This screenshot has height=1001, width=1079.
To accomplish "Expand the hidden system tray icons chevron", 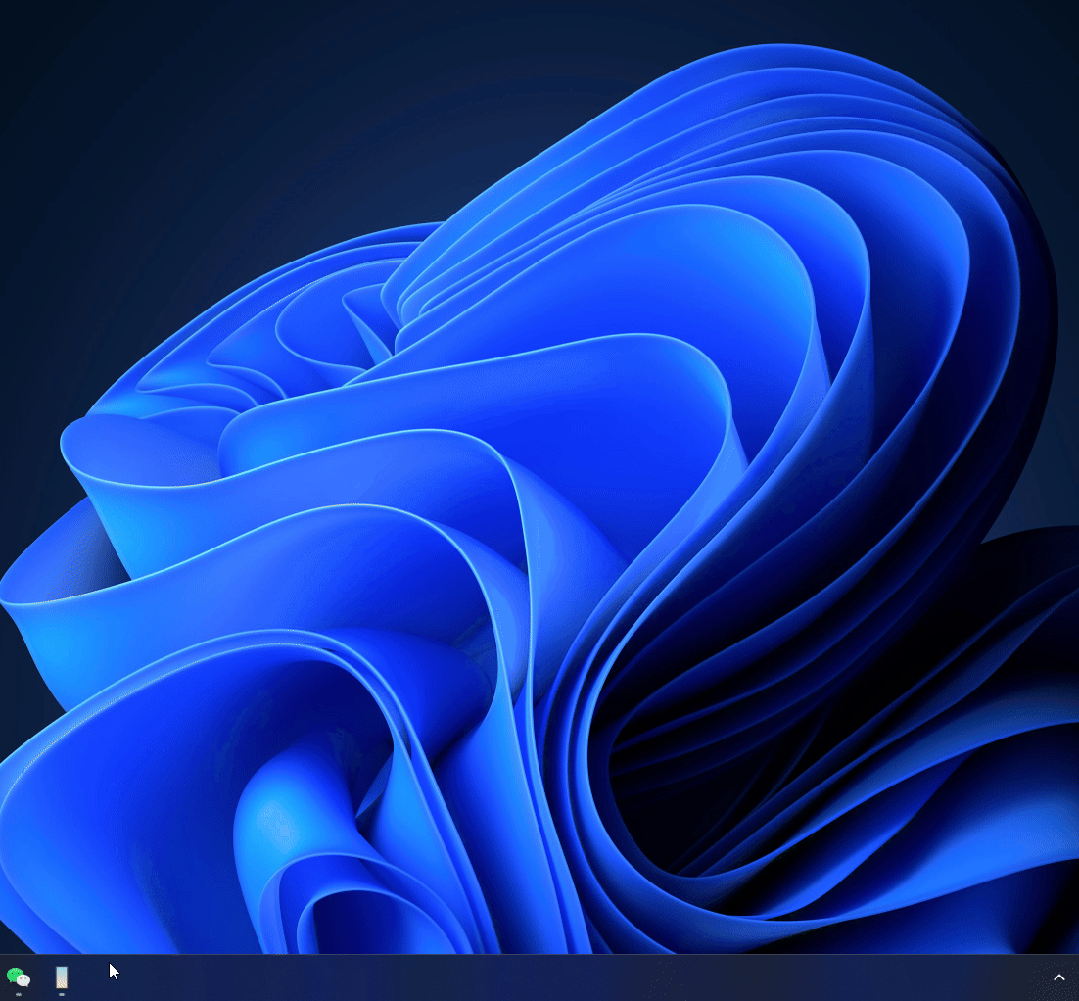I will click(x=1059, y=978).
